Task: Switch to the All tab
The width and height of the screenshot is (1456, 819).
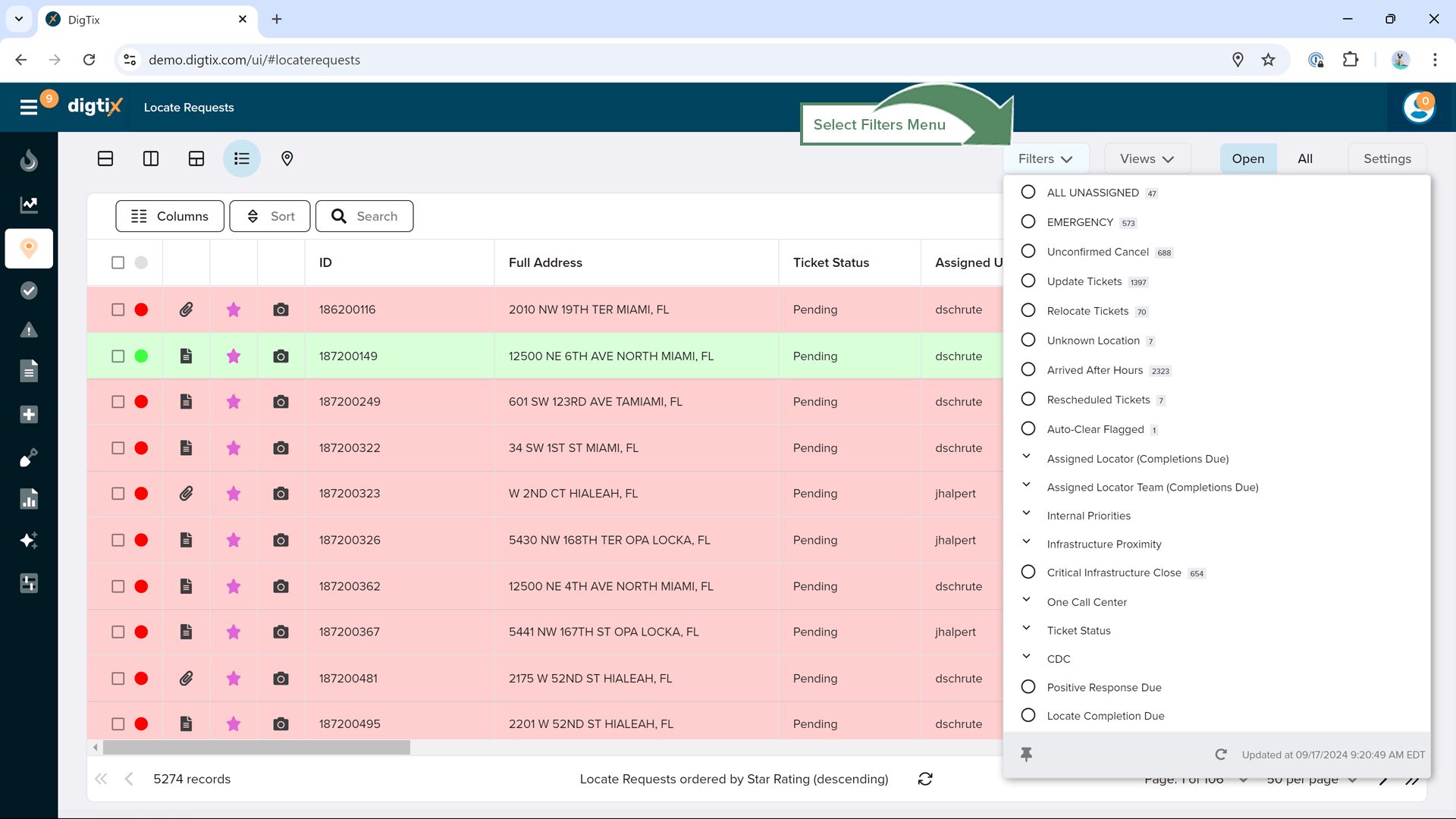Action: coord(1304,158)
